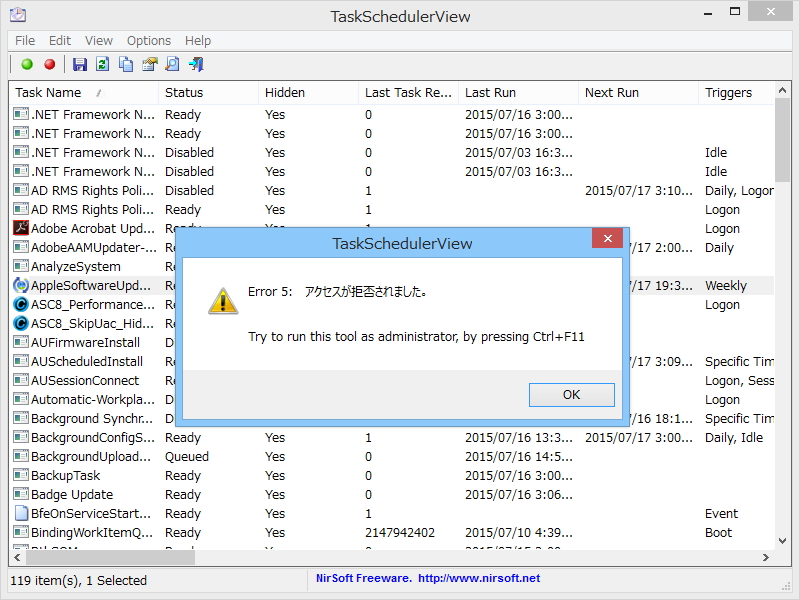Click the BfeOnServiceStart task file icon
The image size is (800, 600).
point(21,513)
